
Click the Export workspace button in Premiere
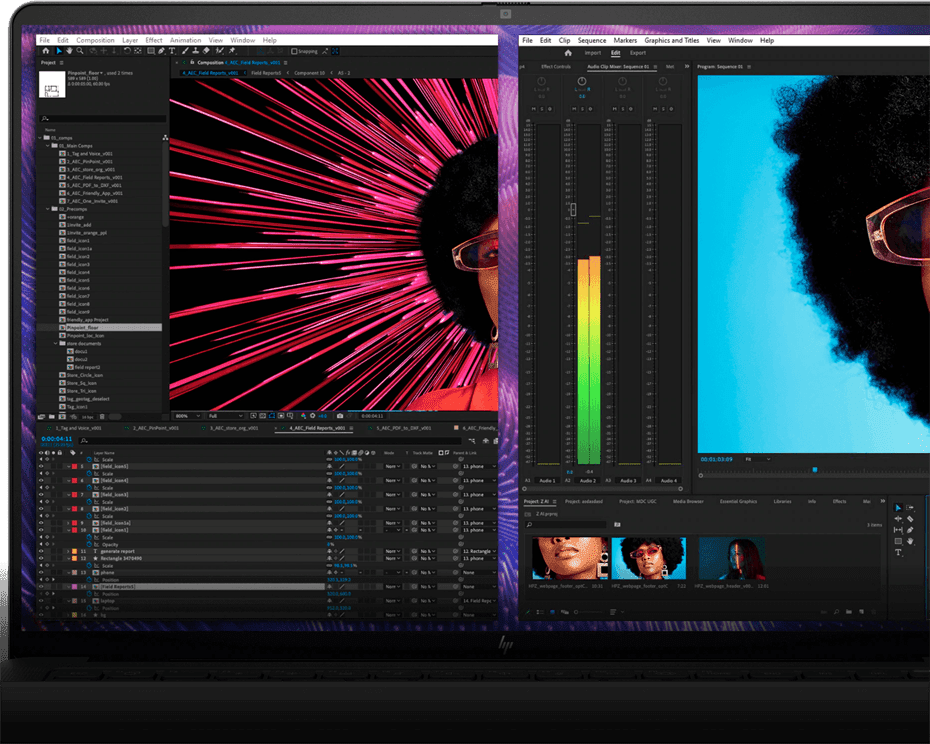[x=638, y=53]
